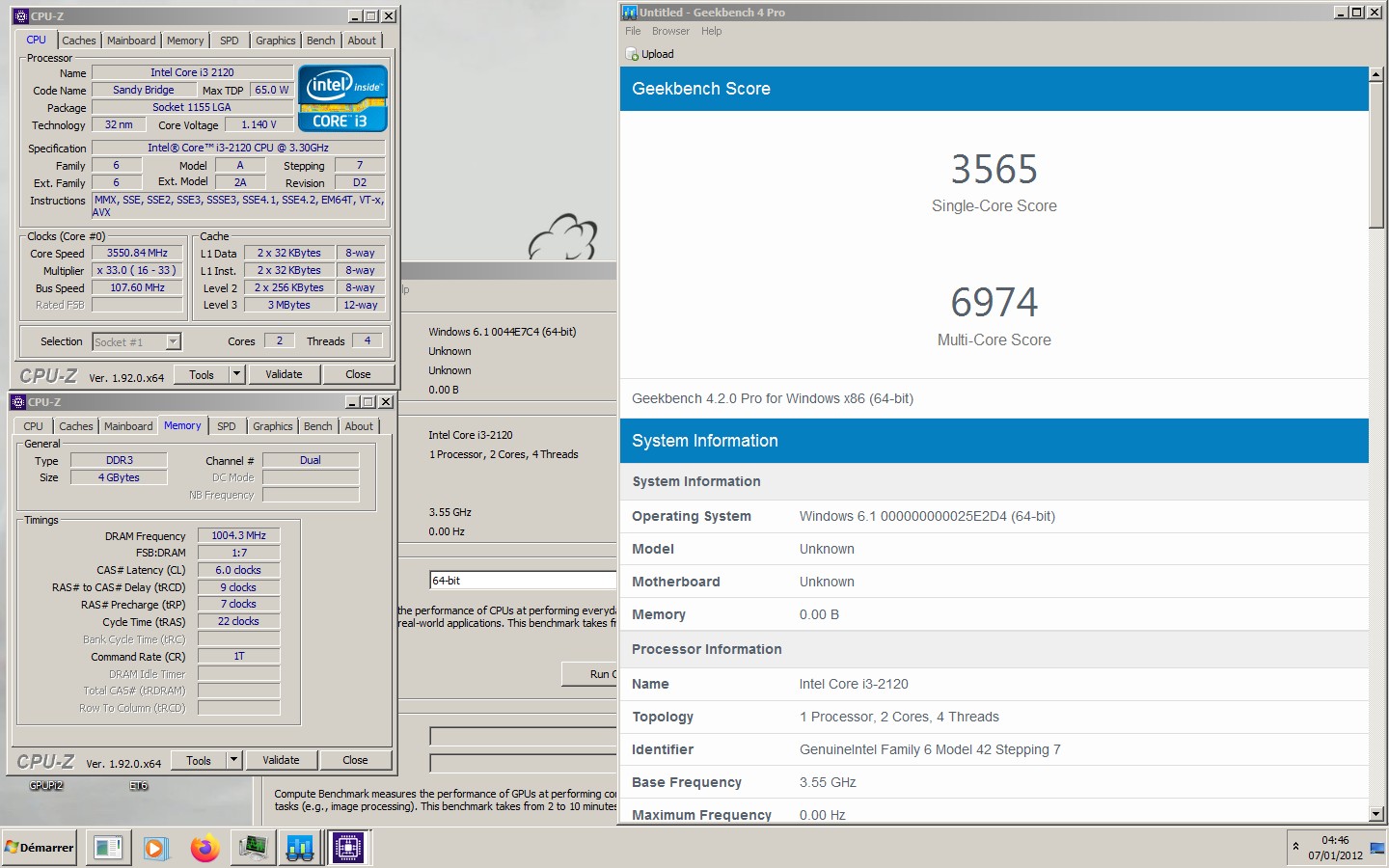Click the Core Voltage value 1.140 V
Image resolution: width=1389 pixels, height=868 pixels.
[x=259, y=124]
